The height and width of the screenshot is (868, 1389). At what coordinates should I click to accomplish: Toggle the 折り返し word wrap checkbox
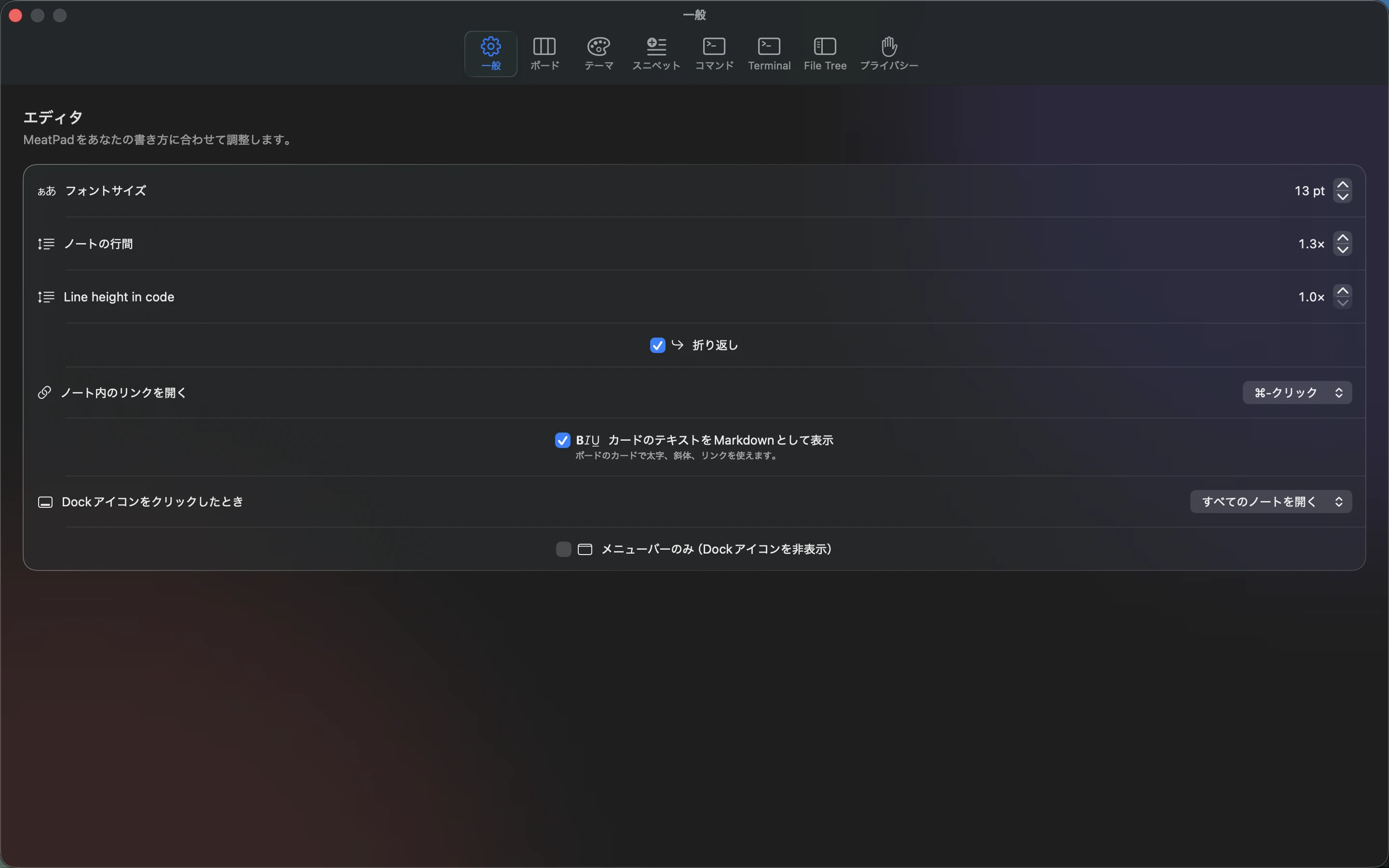tap(657, 345)
